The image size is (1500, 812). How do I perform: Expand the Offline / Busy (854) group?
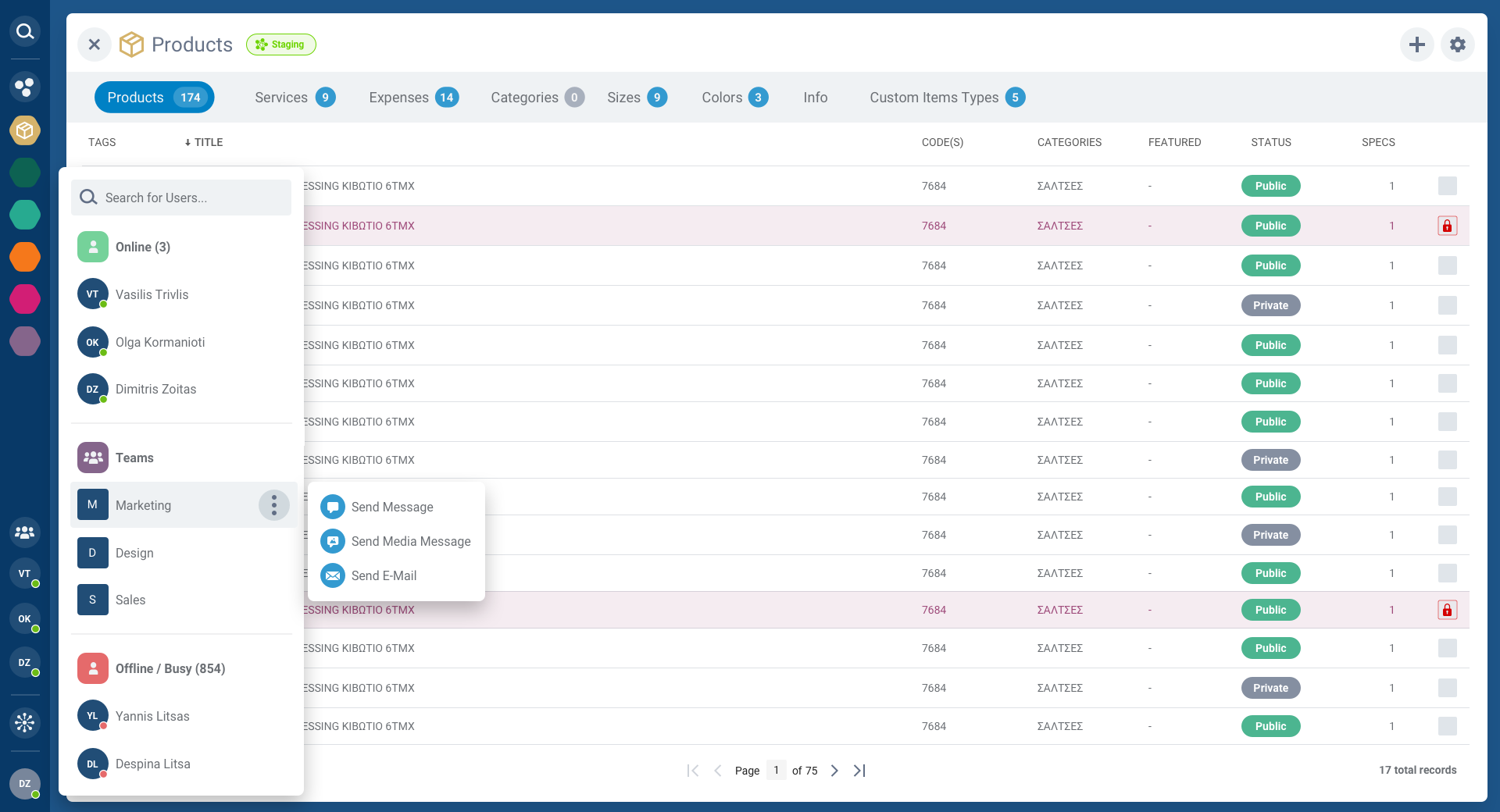[170, 668]
